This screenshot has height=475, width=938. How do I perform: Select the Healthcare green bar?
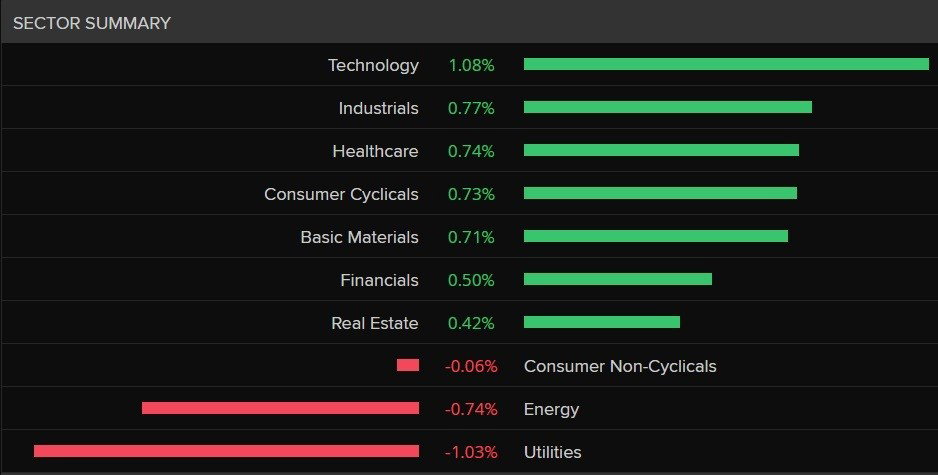tap(662, 150)
